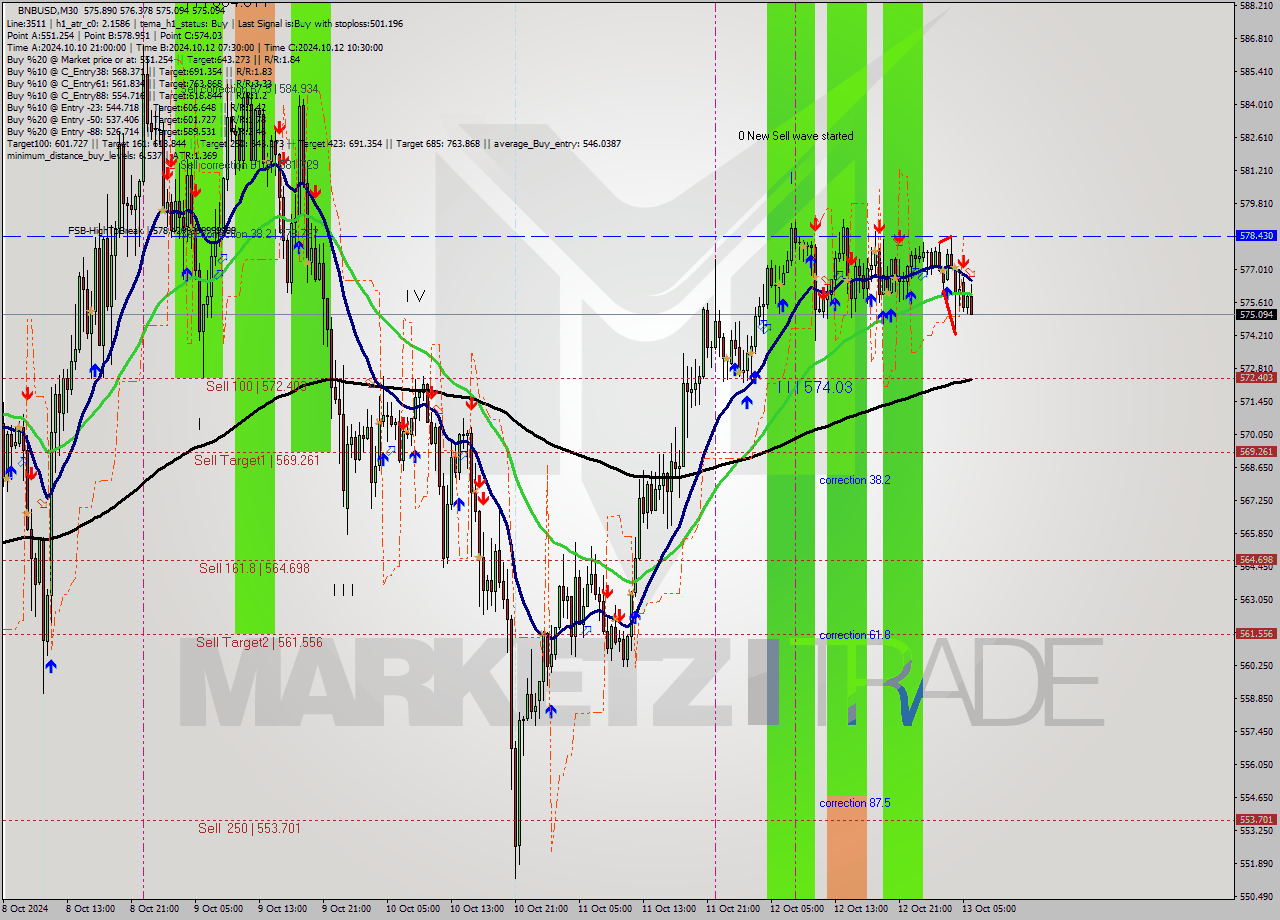Viewport: 1280px width, 920px height.
Task: Click the '12 Oct 05:00' time axis label
Action: point(797,909)
